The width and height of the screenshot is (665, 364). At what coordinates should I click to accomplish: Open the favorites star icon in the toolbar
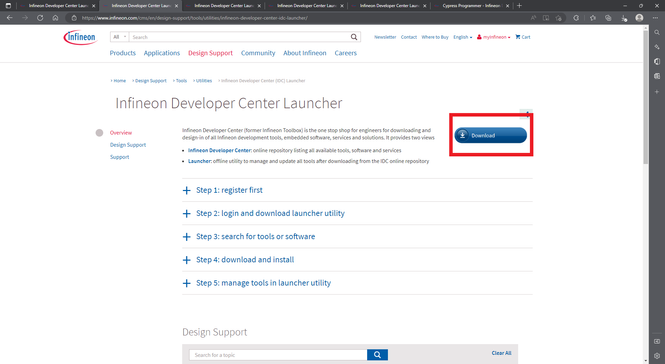(x=592, y=18)
